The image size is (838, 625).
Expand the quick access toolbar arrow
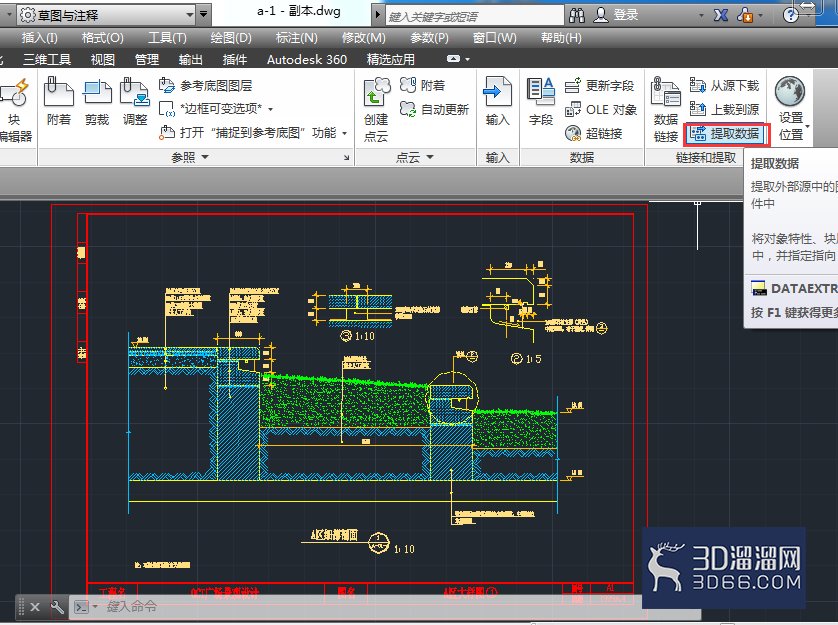(x=204, y=14)
